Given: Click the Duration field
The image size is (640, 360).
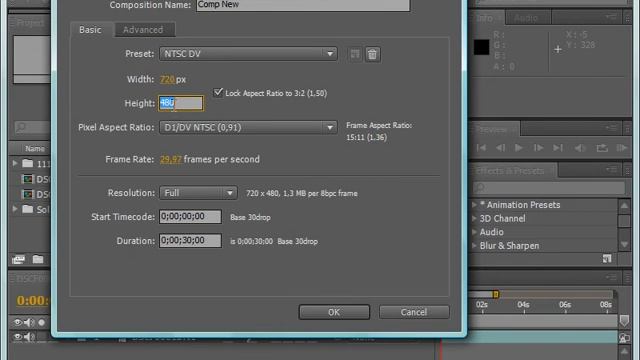Looking at the screenshot, I should [x=190, y=240].
